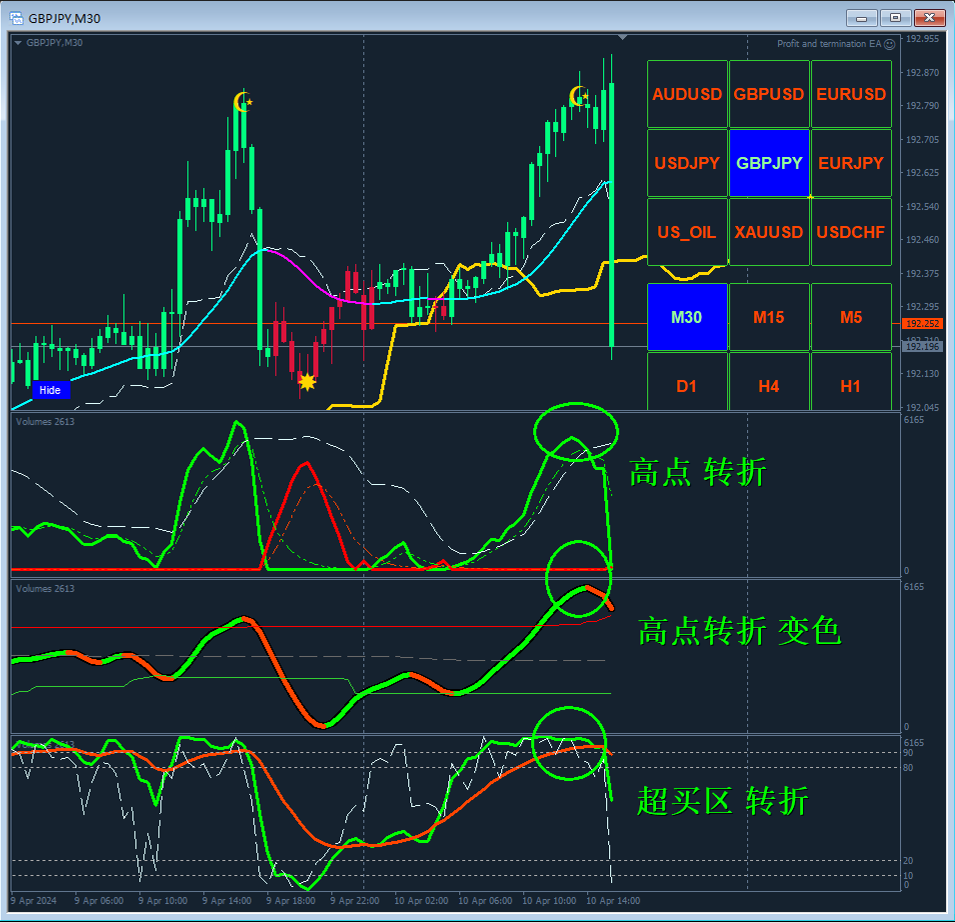This screenshot has width=955, height=923.
Task: Click the yellow sun signal marker
Action: click(x=307, y=382)
